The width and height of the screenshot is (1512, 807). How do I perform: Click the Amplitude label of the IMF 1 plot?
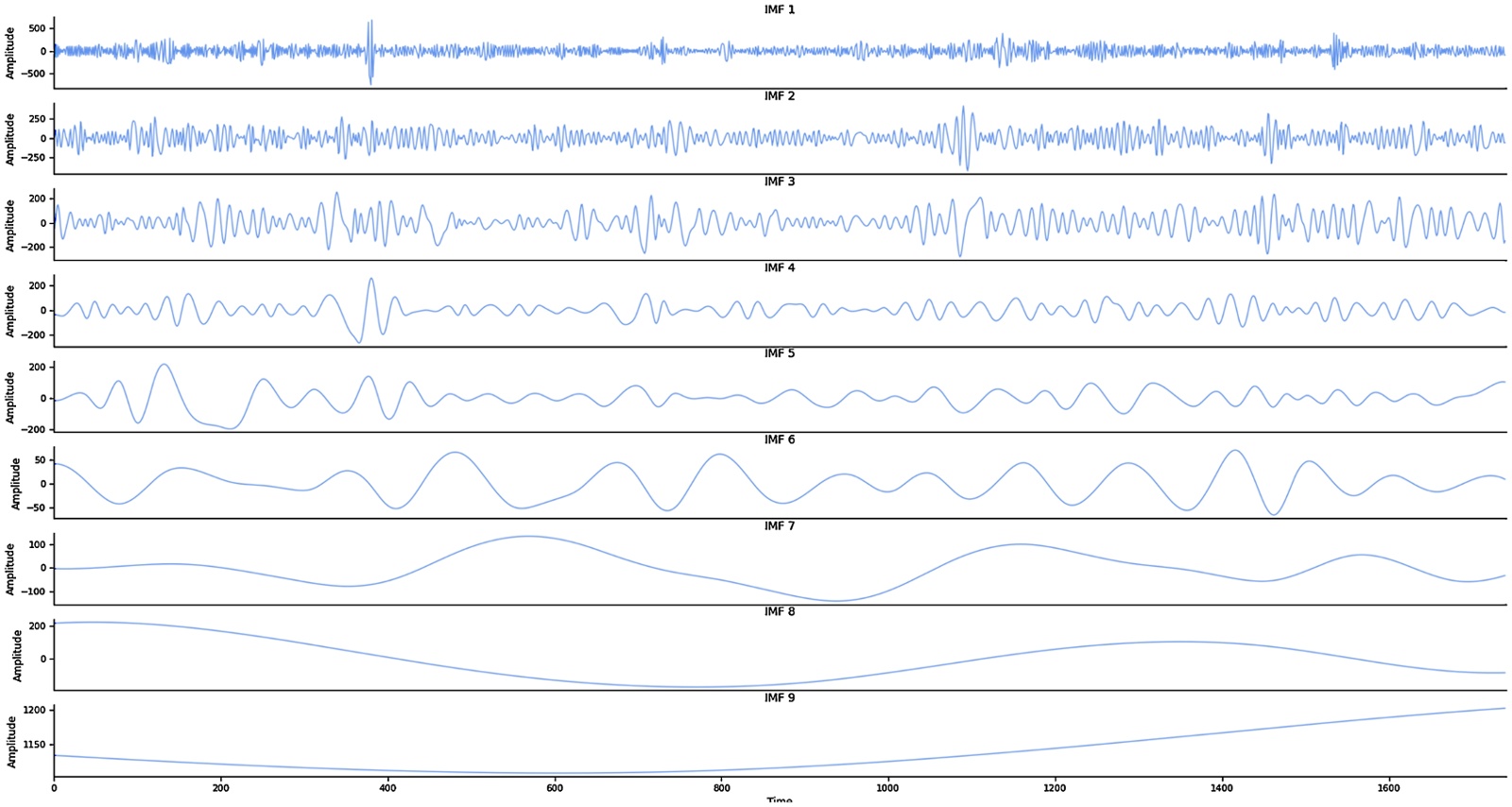click(10, 53)
